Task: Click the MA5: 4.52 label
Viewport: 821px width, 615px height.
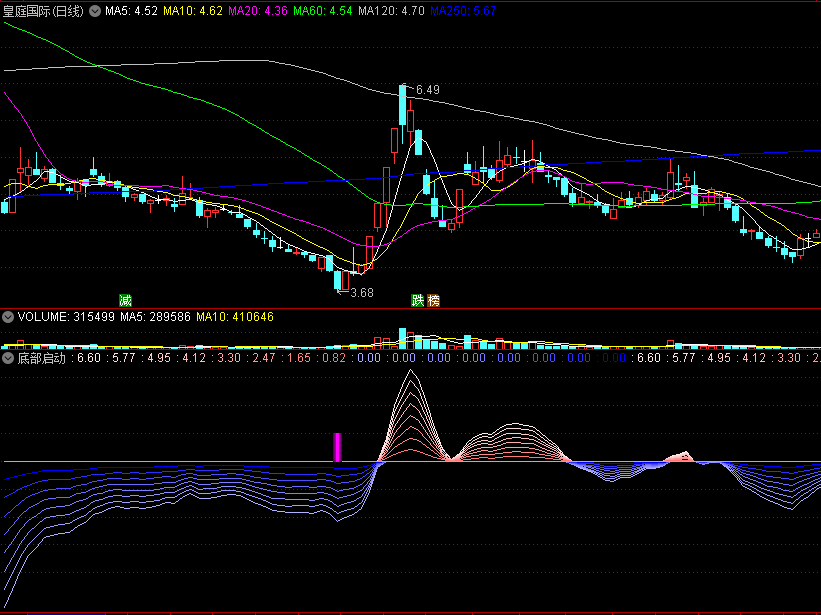Action: (131, 11)
